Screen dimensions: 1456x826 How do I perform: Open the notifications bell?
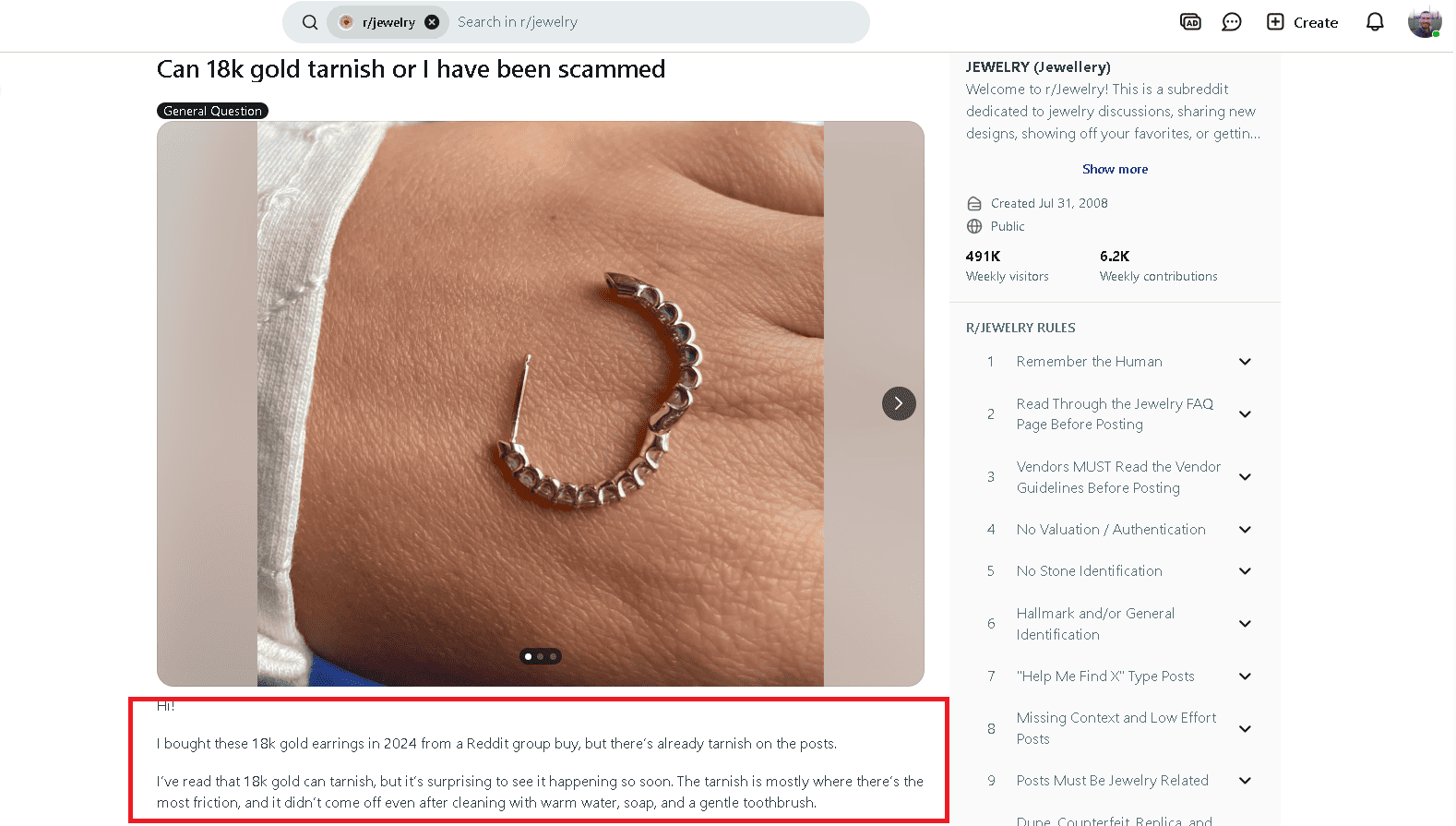pyautogui.click(x=1375, y=22)
